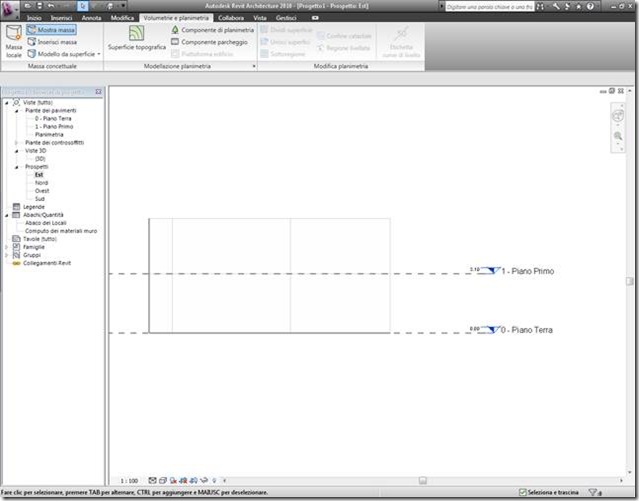The height and width of the screenshot is (501, 639).
Task: Click the keyword search input field
Action: coord(489,7)
